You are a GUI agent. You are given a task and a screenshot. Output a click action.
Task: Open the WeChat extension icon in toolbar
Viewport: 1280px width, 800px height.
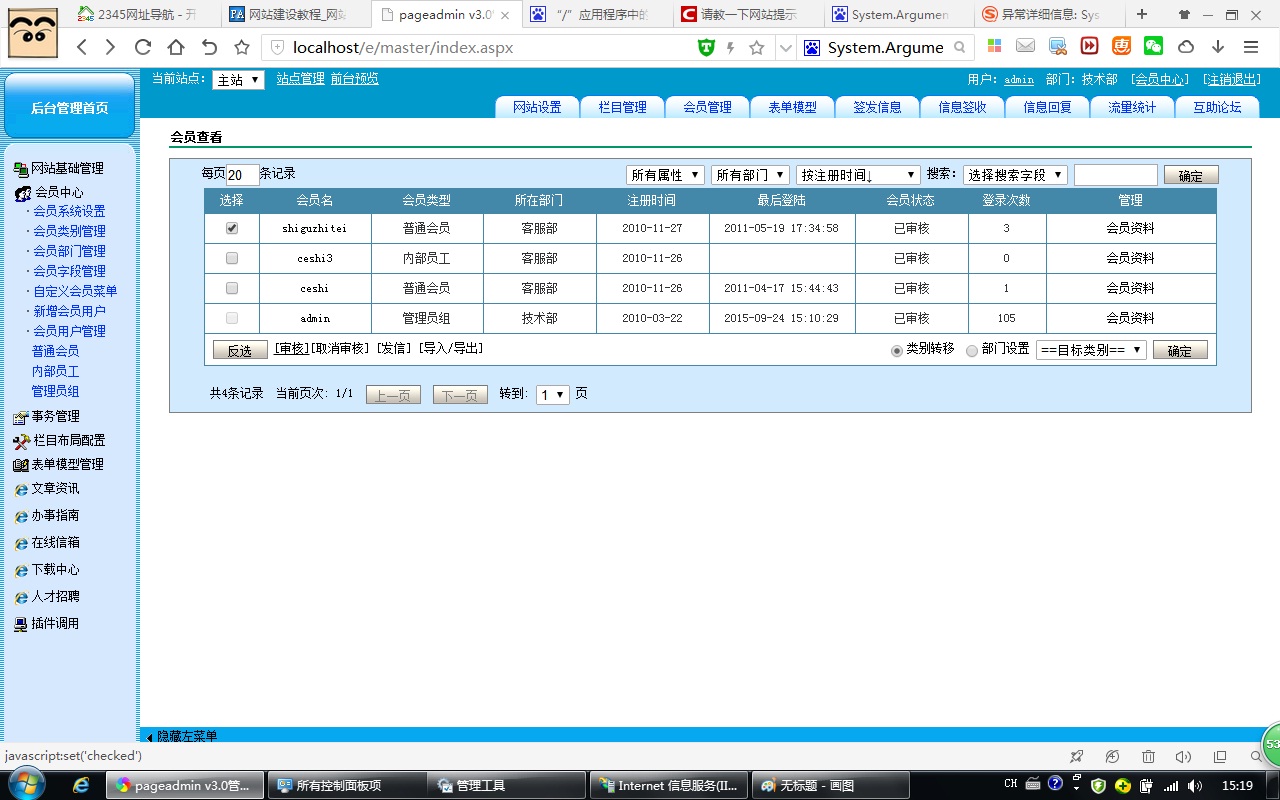1153,46
